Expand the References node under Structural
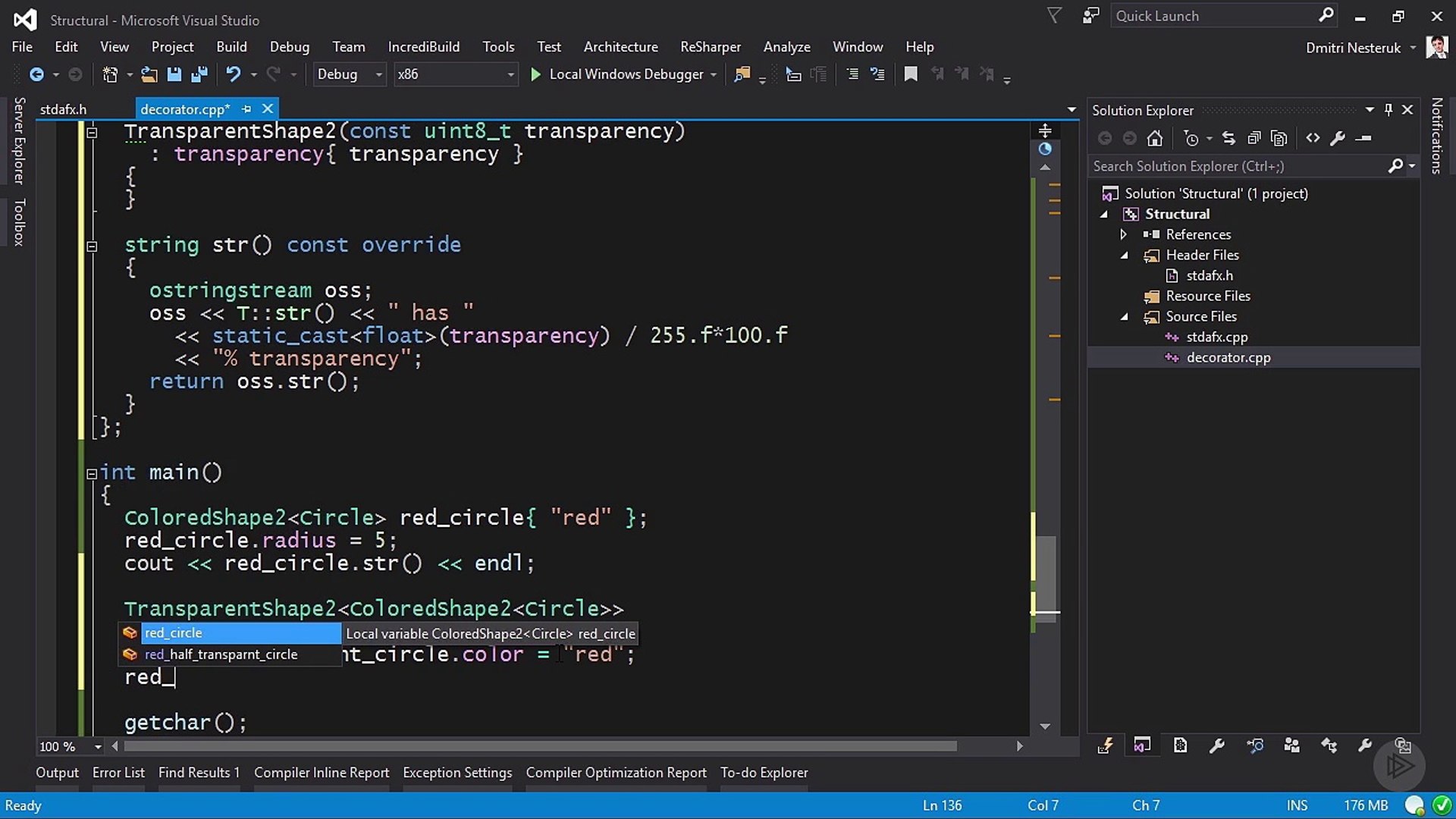This screenshot has height=819, width=1456. [1125, 234]
